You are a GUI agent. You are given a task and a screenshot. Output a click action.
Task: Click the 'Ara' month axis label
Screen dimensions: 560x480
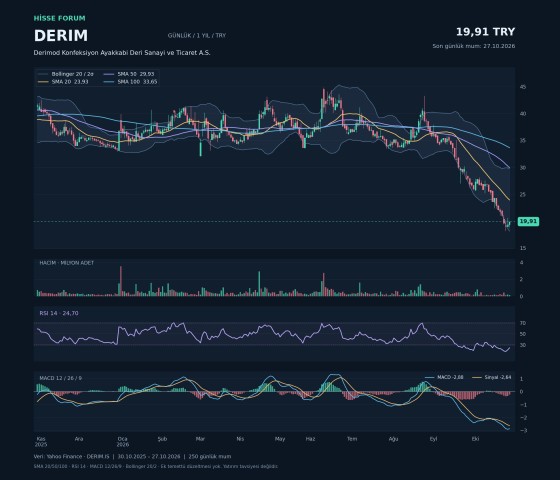click(x=79, y=439)
